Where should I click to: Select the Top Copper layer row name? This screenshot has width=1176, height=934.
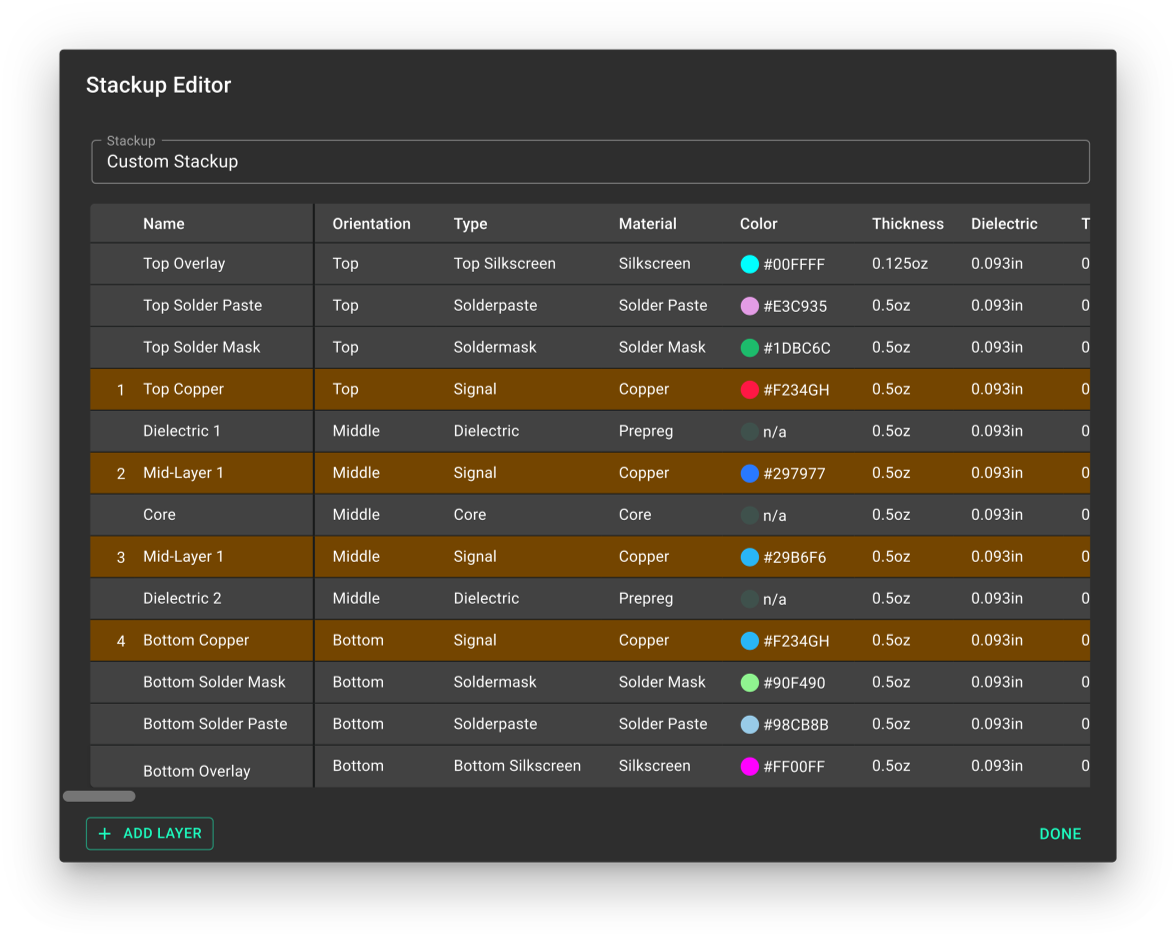(x=183, y=390)
